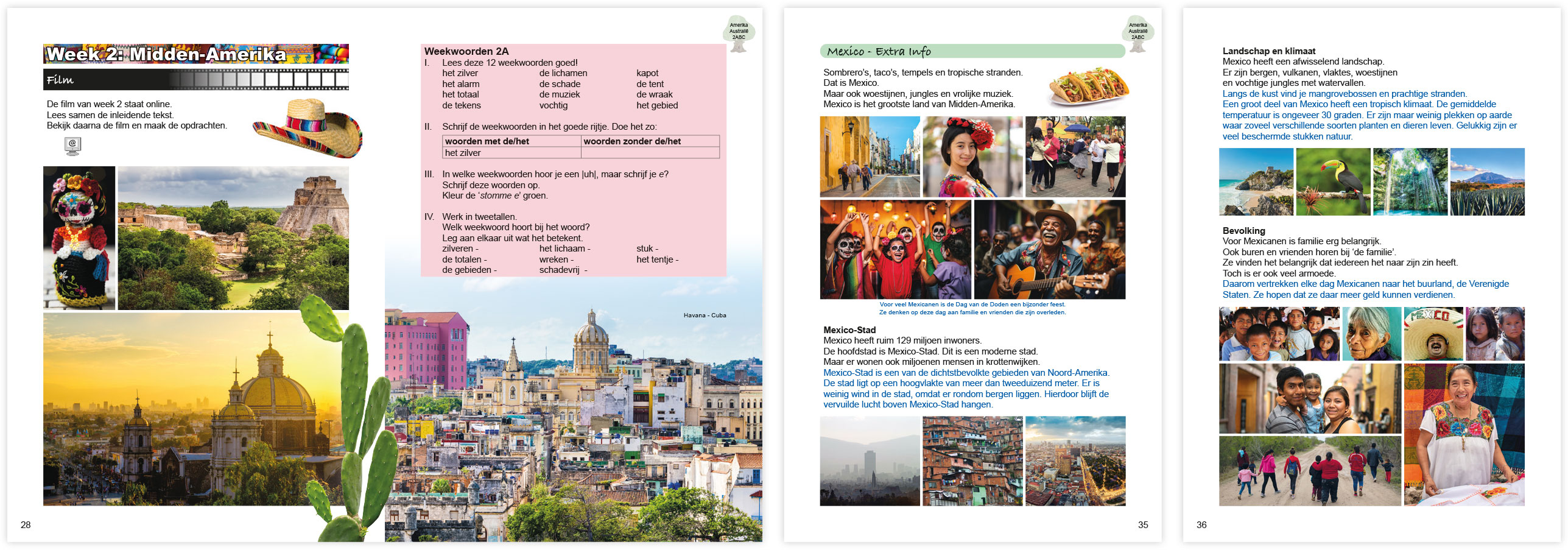Click the word 'het gebied' in the list
1568x550 pixels.
click(657, 105)
